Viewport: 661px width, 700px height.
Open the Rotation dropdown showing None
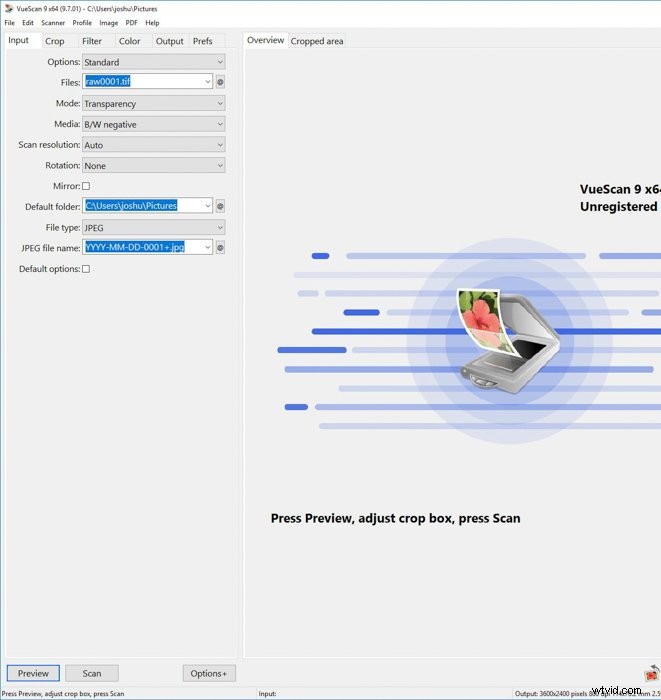coord(154,166)
